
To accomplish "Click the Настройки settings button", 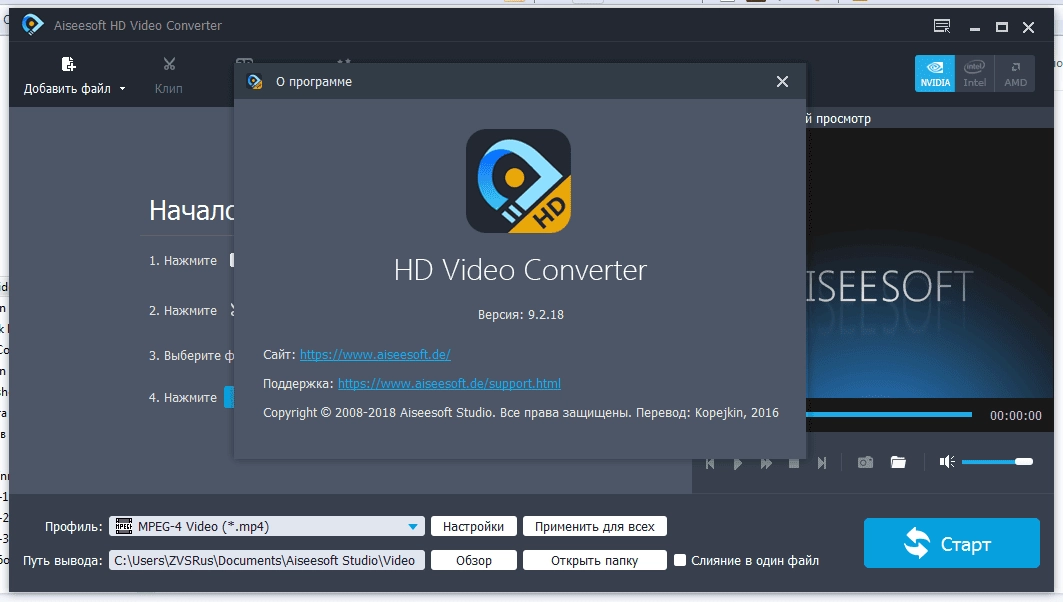I will 473,526.
